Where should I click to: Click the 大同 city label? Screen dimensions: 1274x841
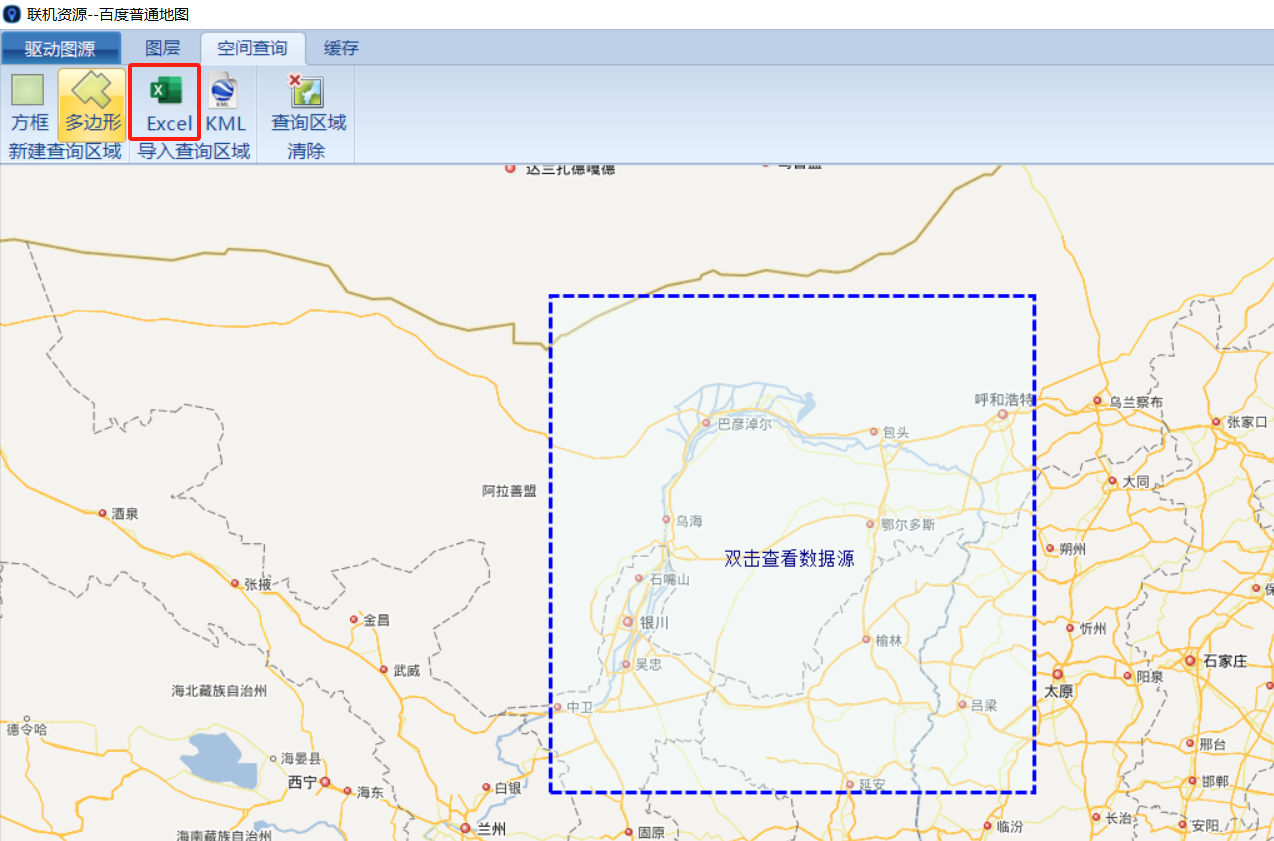[x=1136, y=481]
